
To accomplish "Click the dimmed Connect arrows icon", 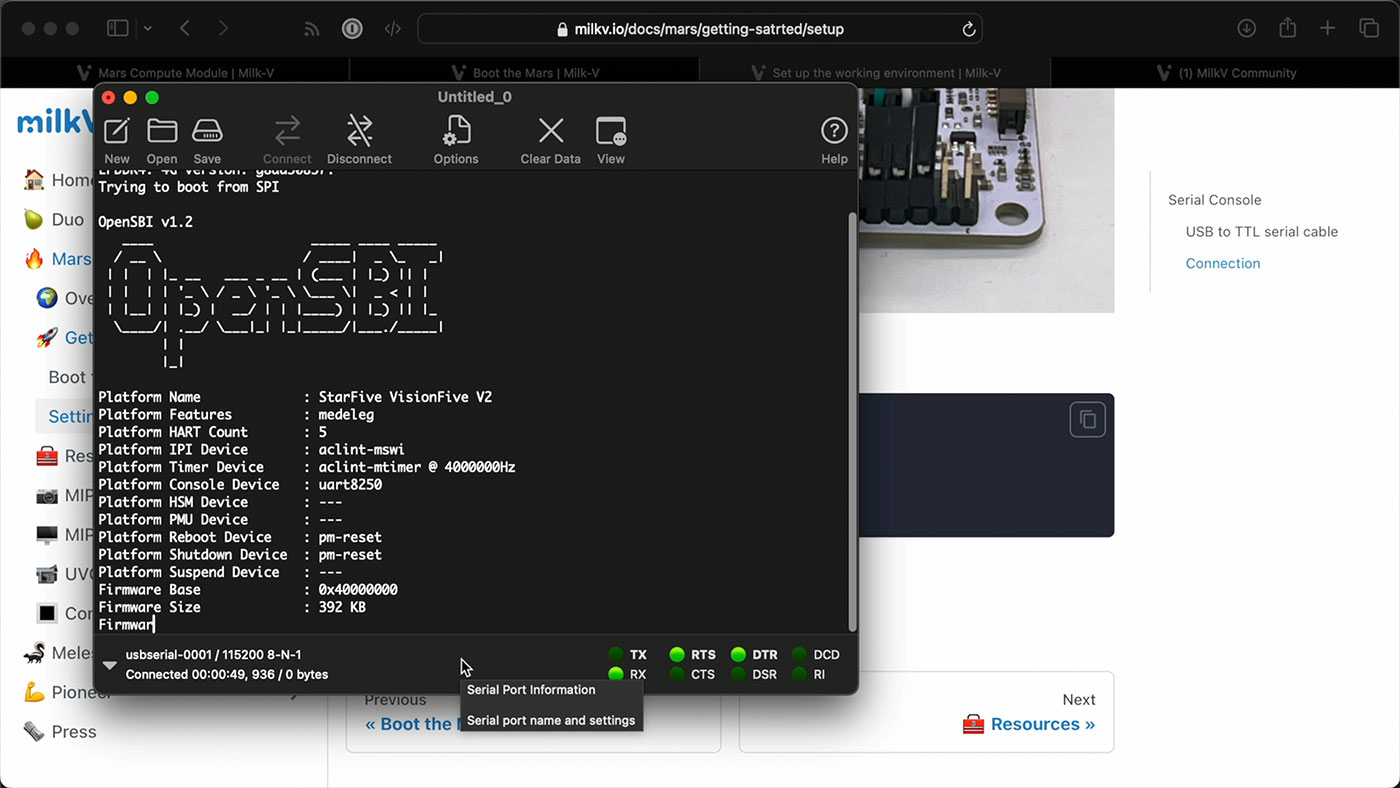I will click(x=287, y=131).
